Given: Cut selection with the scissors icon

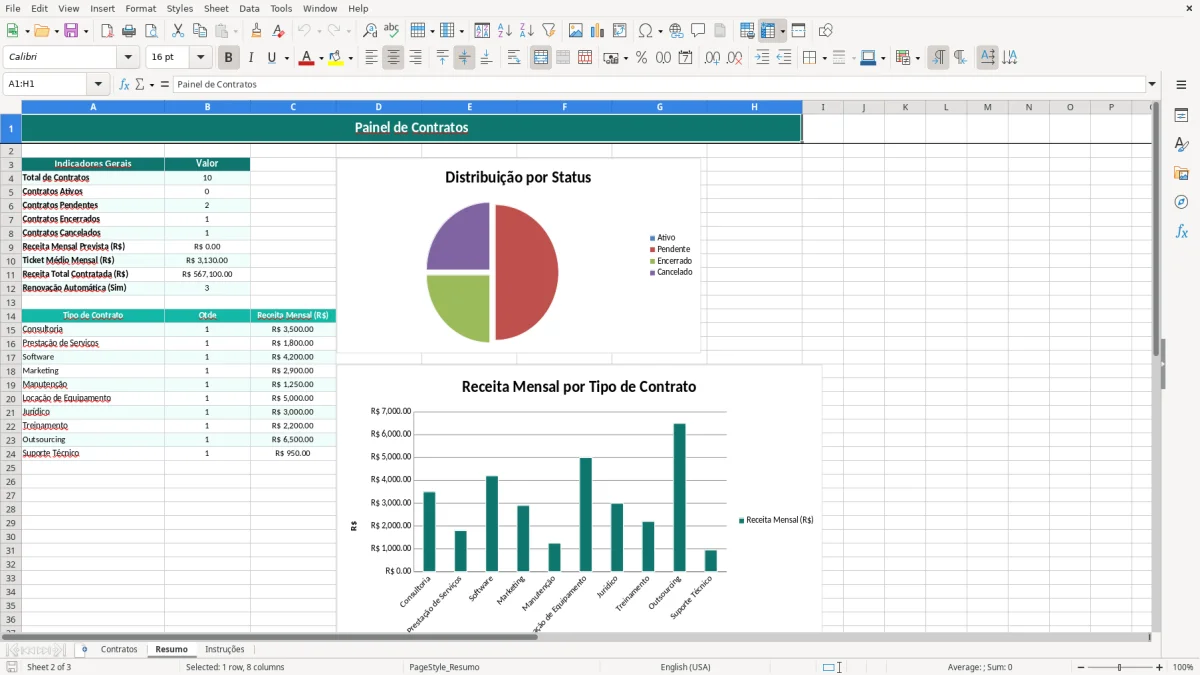Looking at the screenshot, I should click(x=178, y=31).
